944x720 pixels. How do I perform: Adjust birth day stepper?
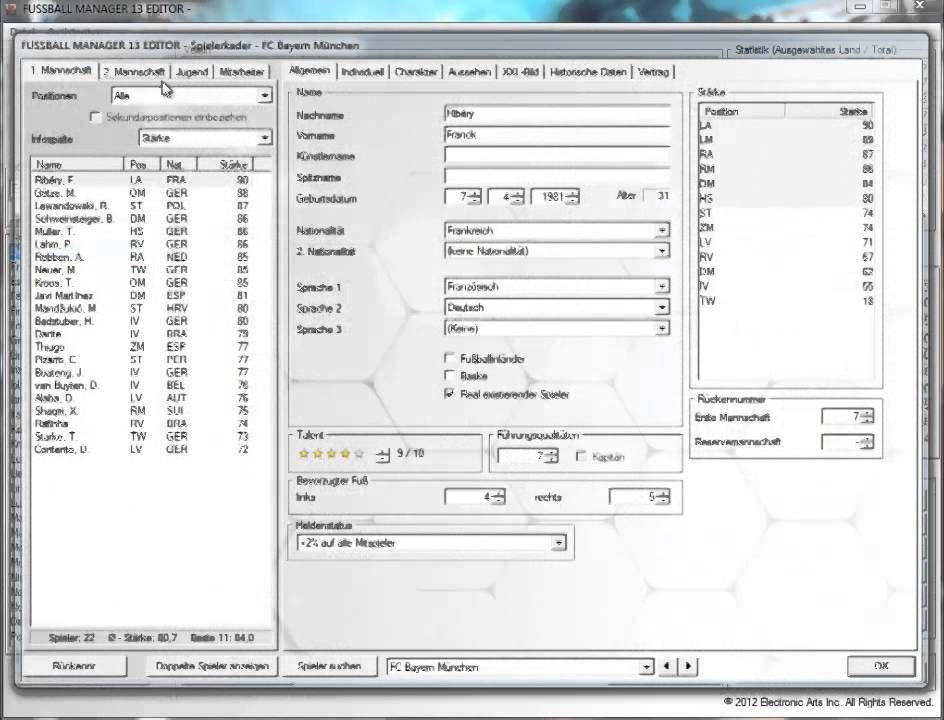474,196
